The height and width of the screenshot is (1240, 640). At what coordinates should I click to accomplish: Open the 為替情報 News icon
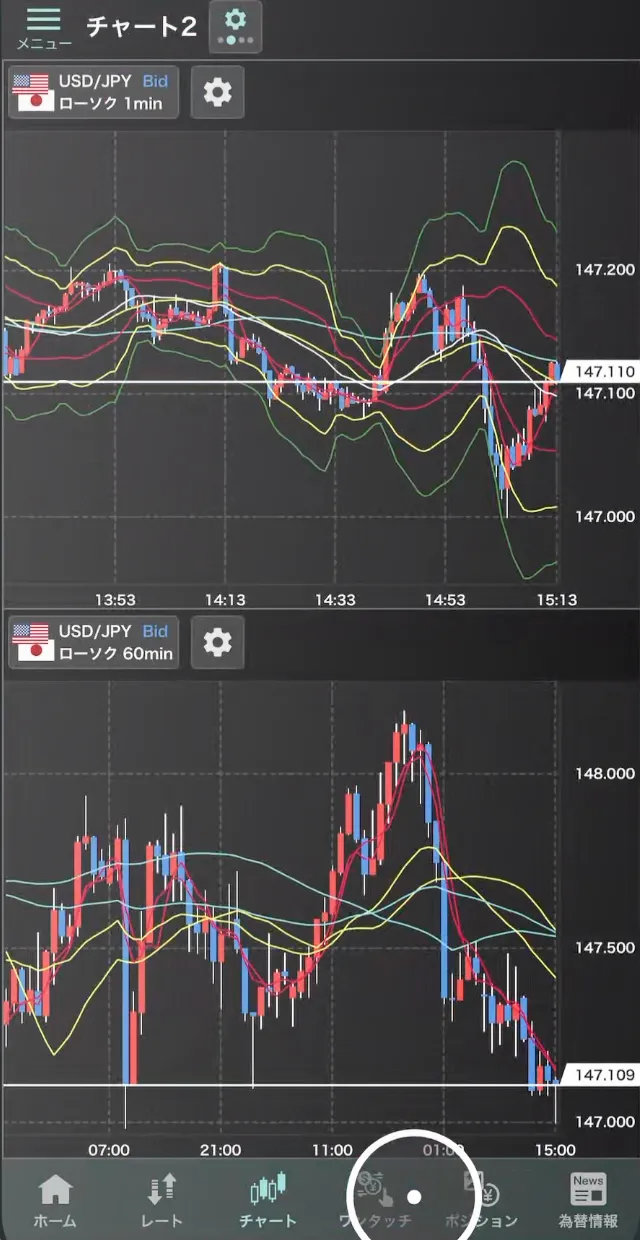(x=588, y=1200)
